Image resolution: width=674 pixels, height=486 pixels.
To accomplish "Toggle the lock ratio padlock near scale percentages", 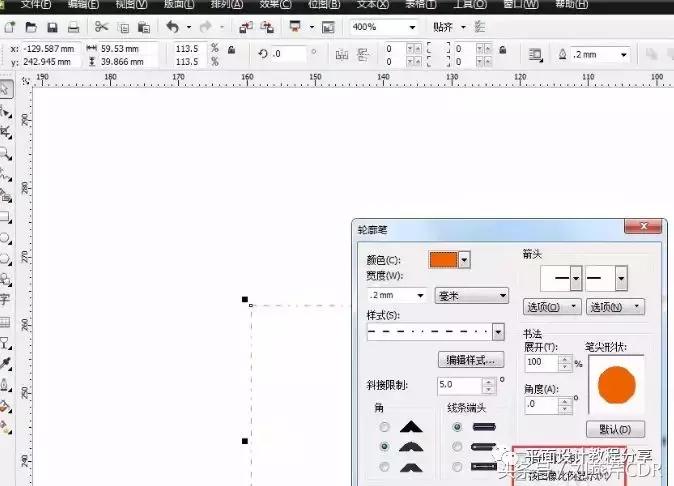I will click(x=231, y=50).
